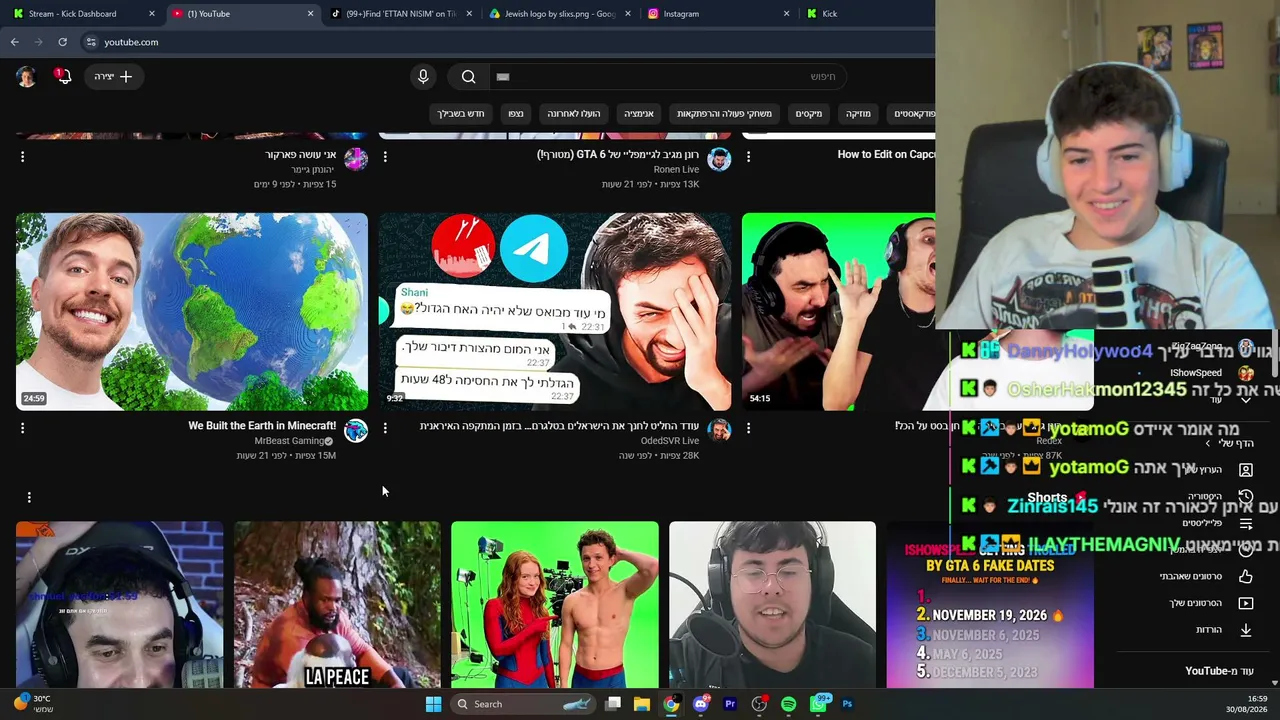This screenshot has width=1280, height=720.
Task: Open Your videos in sidebar
Action: tap(1212, 603)
